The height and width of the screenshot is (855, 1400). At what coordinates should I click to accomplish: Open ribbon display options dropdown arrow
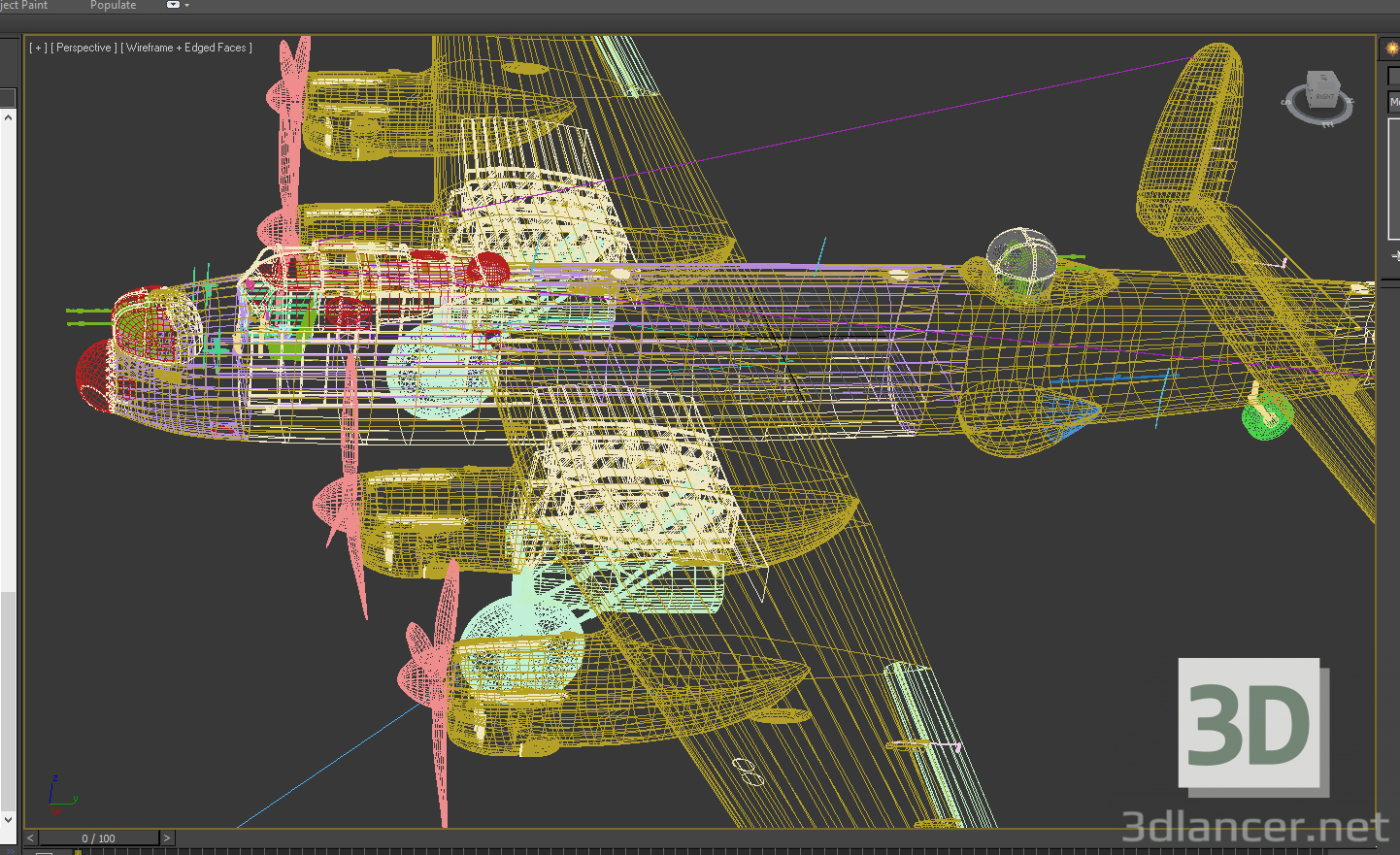pyautogui.click(x=186, y=6)
